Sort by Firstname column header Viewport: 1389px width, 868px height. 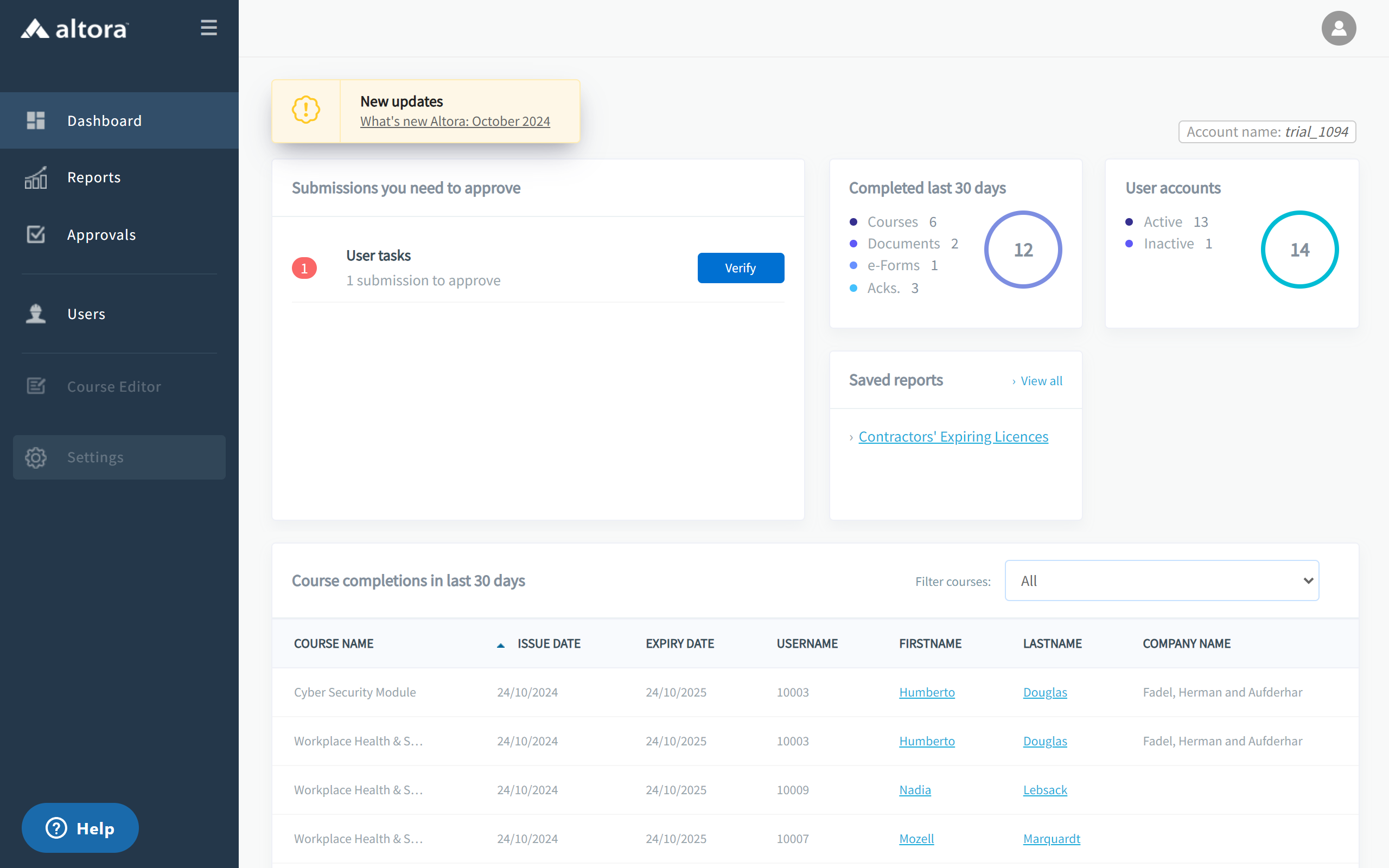pyautogui.click(x=930, y=643)
